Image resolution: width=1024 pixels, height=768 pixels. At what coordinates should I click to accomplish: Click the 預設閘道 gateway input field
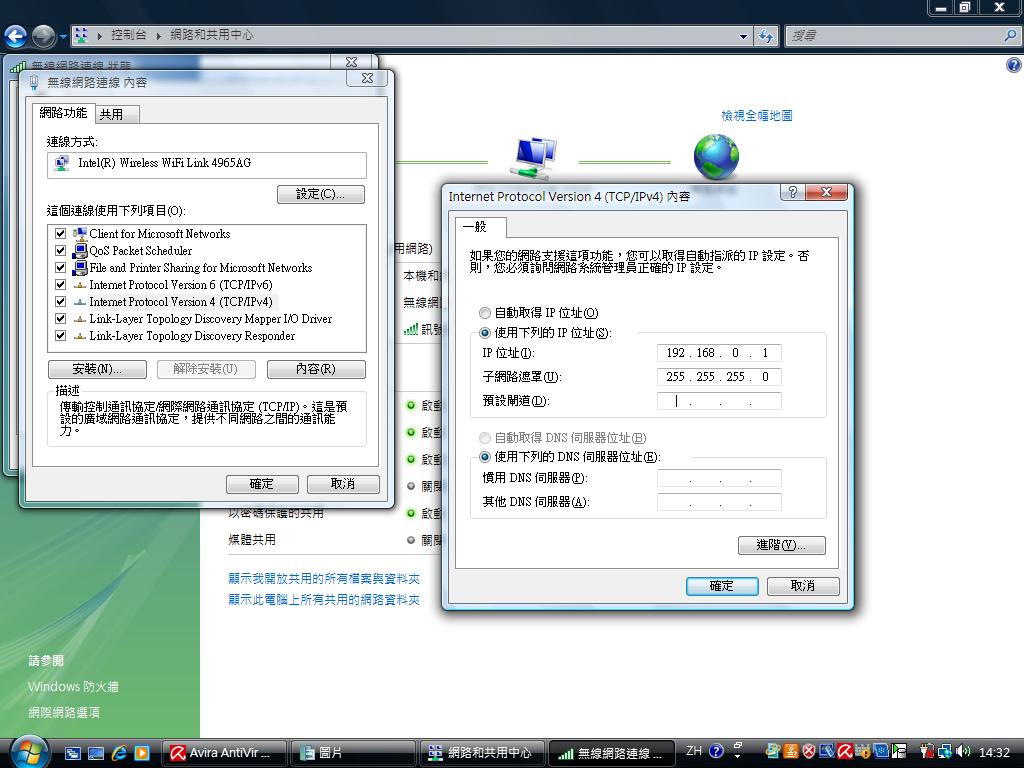[x=719, y=400]
